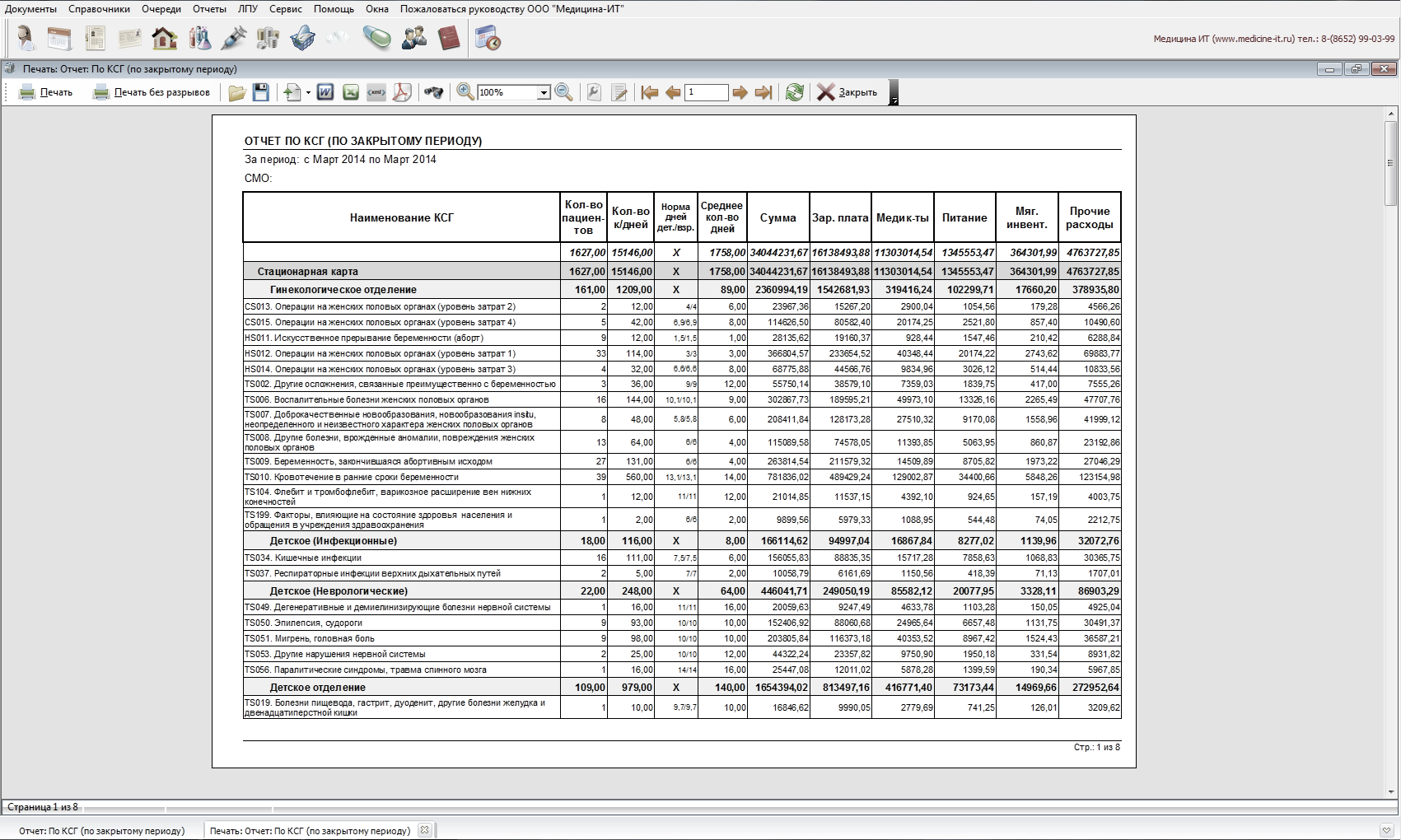Open the ЛПУ menu

click(x=248, y=9)
